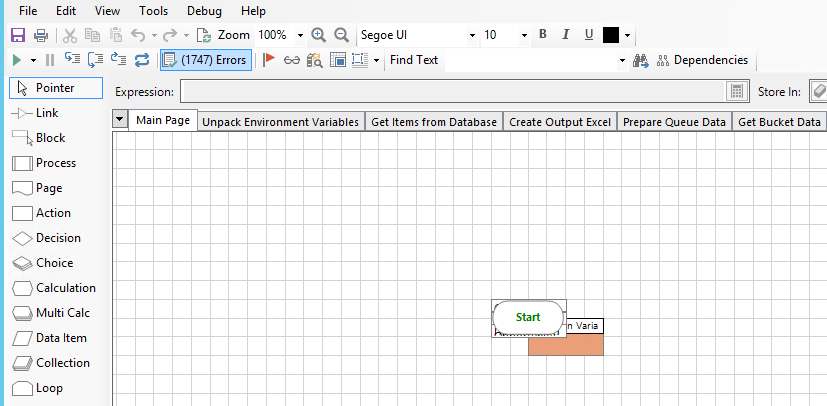Image resolution: width=827 pixels, height=406 pixels.
Task: Open the selection-box icon dropdown arrow
Action: [x=376, y=61]
